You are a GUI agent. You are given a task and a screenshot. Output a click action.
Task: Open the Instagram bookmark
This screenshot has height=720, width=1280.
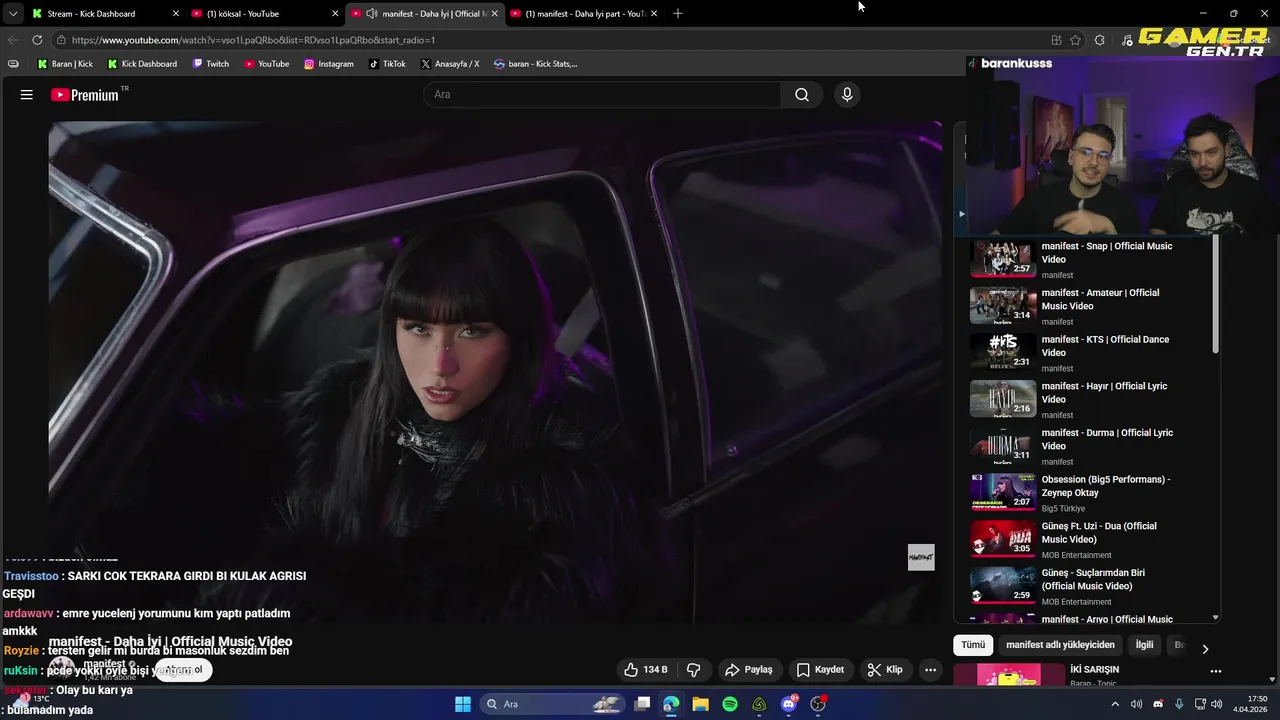pos(329,64)
